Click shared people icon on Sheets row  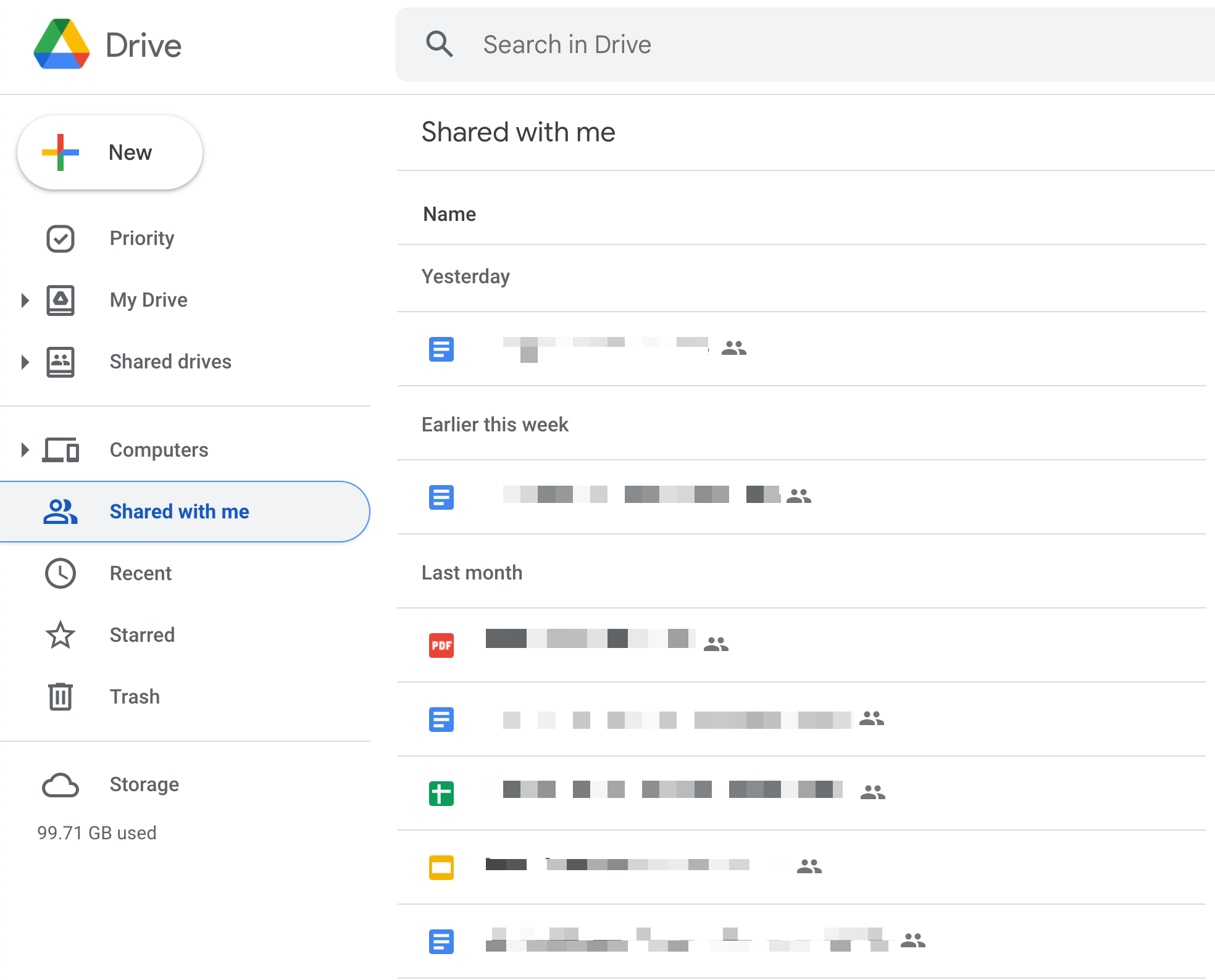tap(873, 792)
